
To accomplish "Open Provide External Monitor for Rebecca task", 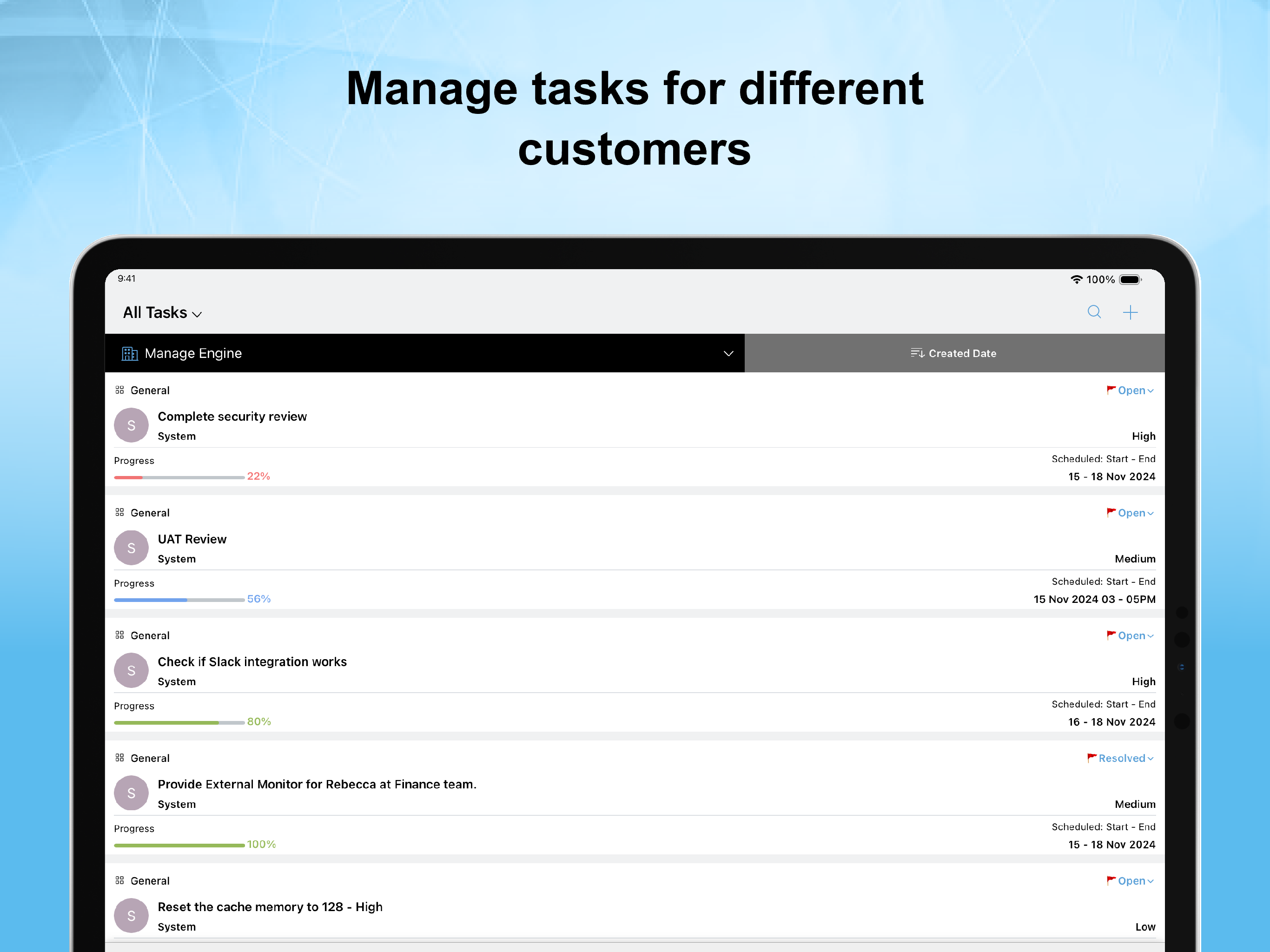I will point(317,784).
